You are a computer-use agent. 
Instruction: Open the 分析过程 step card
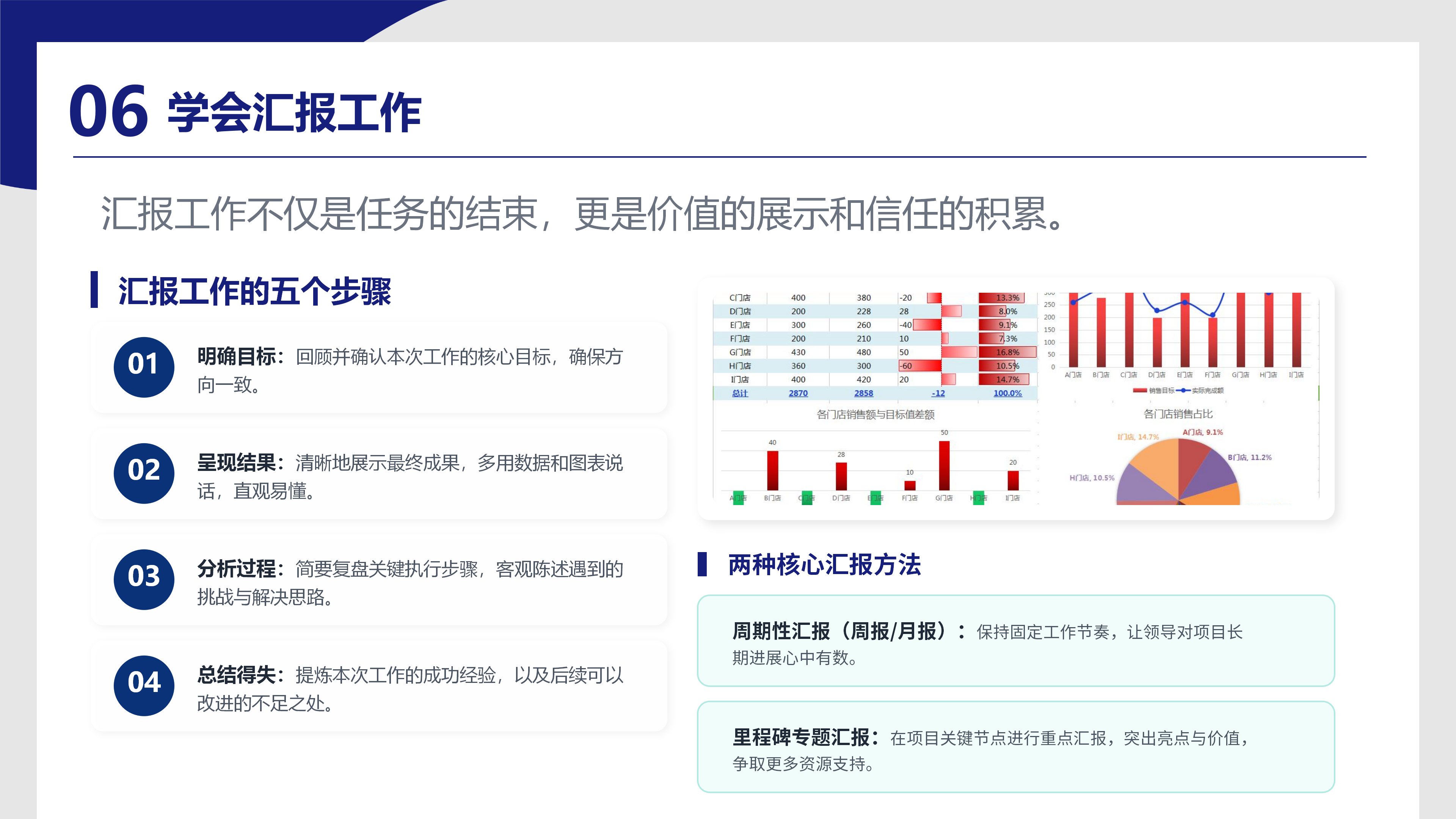[379, 580]
